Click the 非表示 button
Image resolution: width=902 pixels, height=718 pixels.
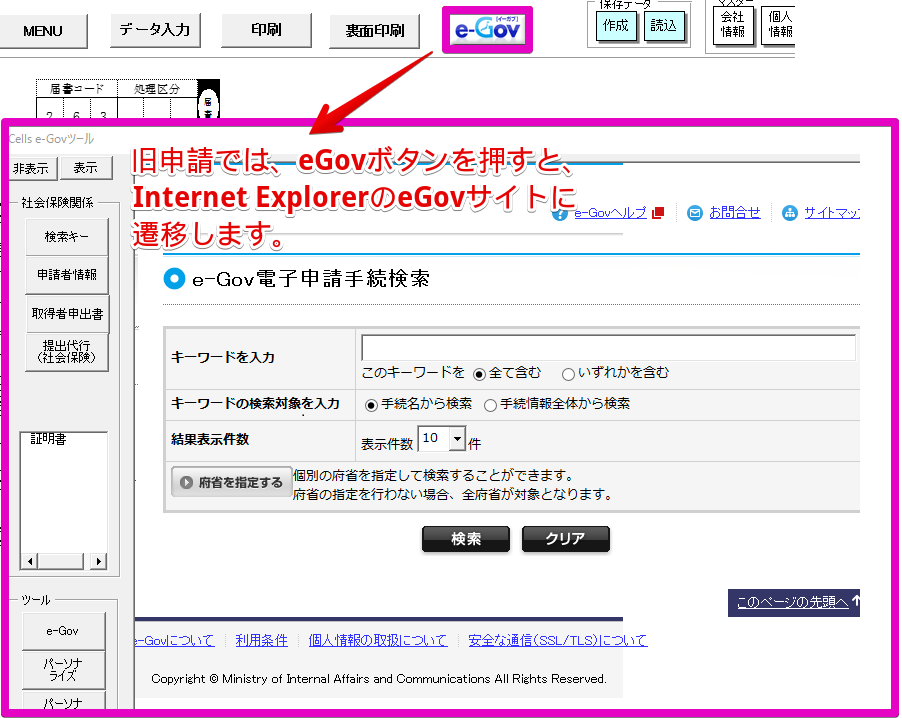[x=33, y=168]
